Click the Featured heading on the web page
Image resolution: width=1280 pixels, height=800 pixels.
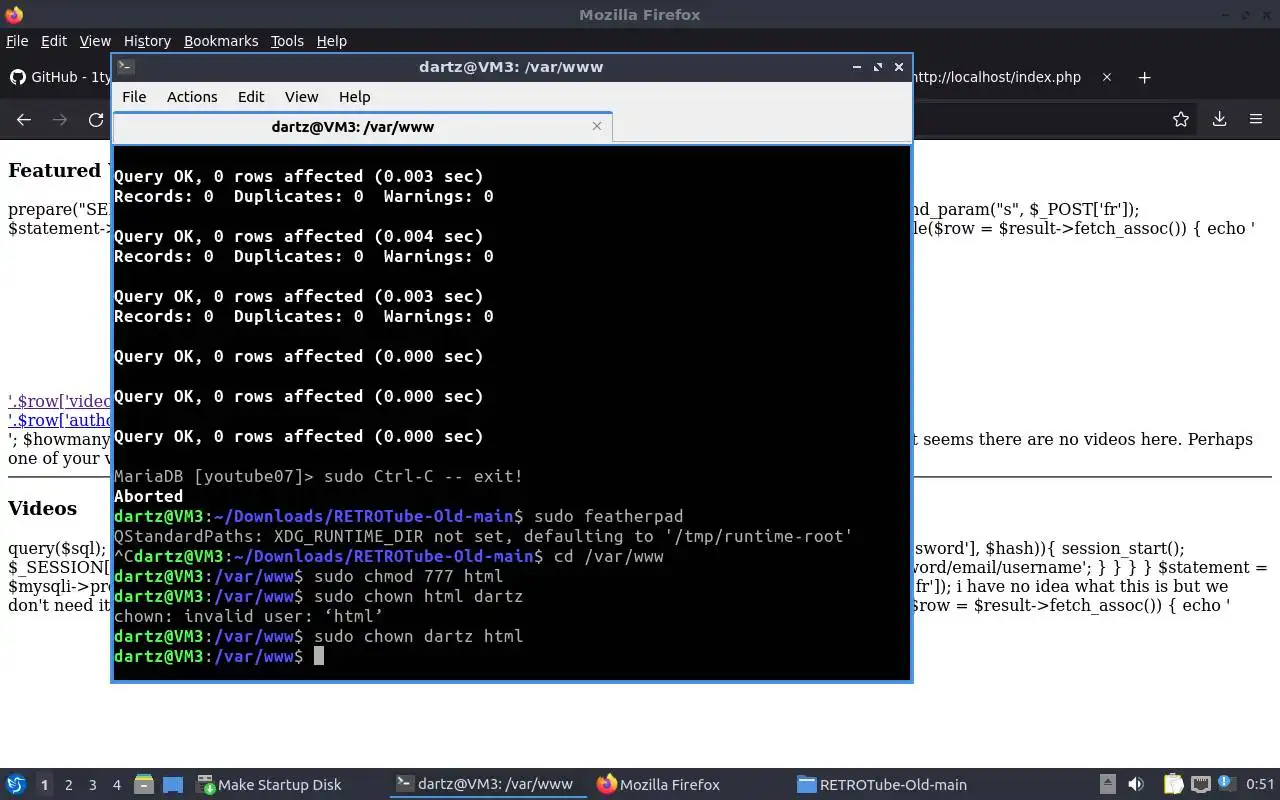point(55,170)
